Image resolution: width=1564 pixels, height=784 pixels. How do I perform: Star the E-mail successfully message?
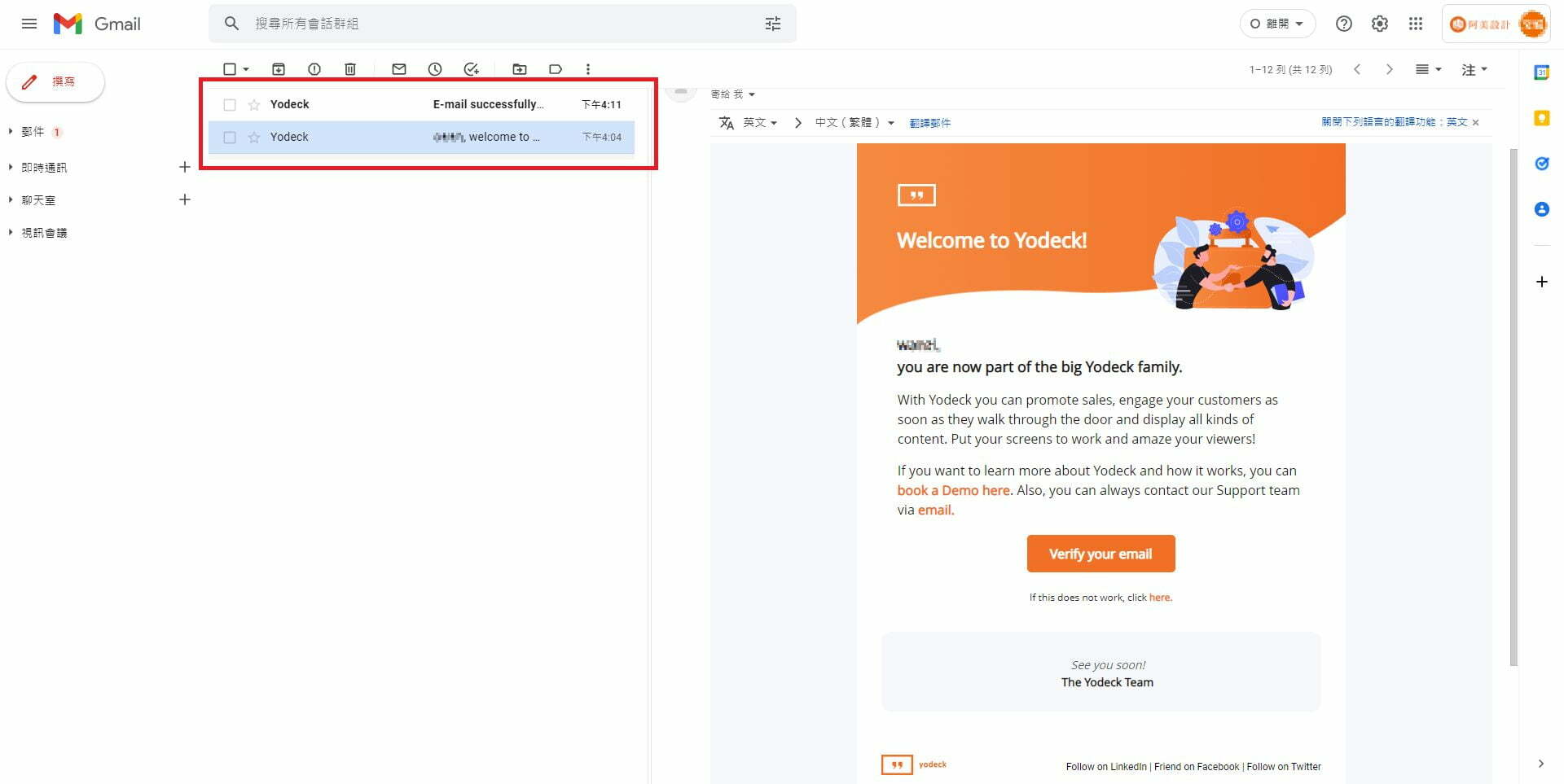click(254, 104)
